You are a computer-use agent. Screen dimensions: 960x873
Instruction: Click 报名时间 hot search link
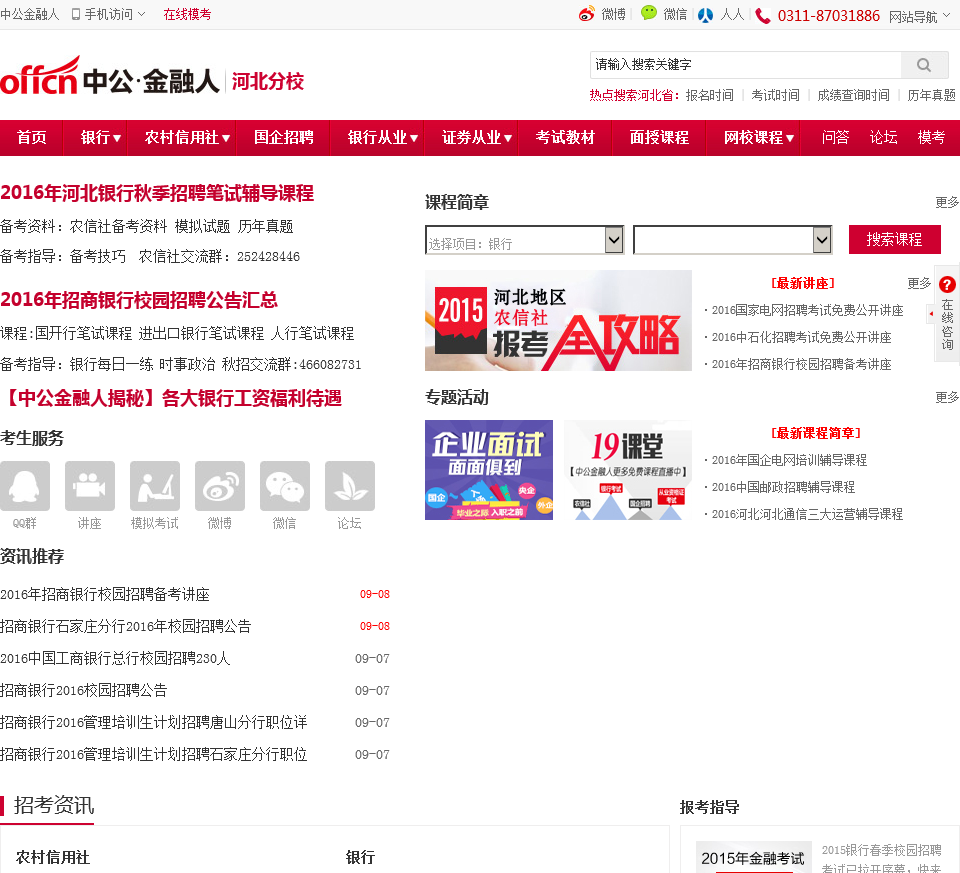pos(710,96)
